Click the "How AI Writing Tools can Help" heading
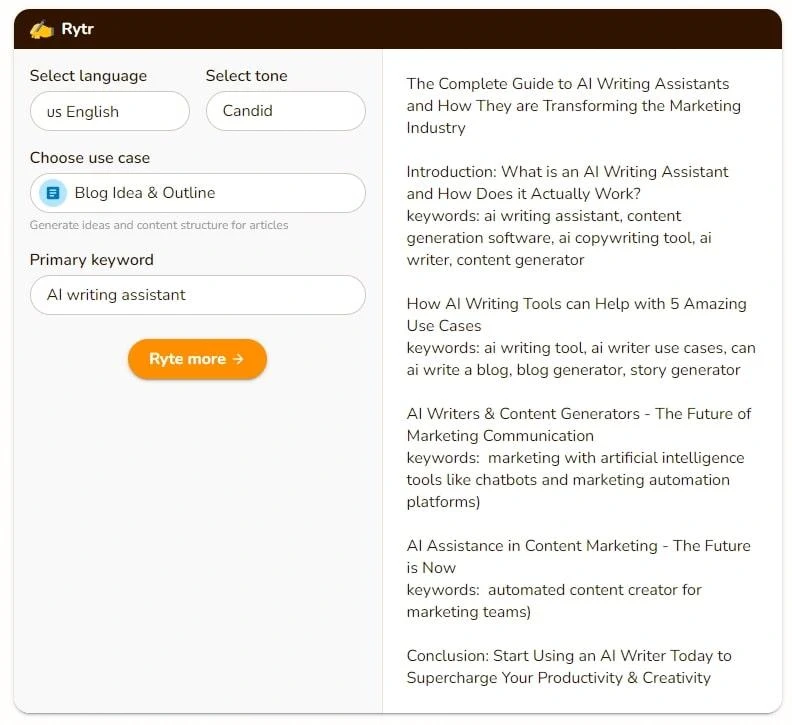 point(576,314)
